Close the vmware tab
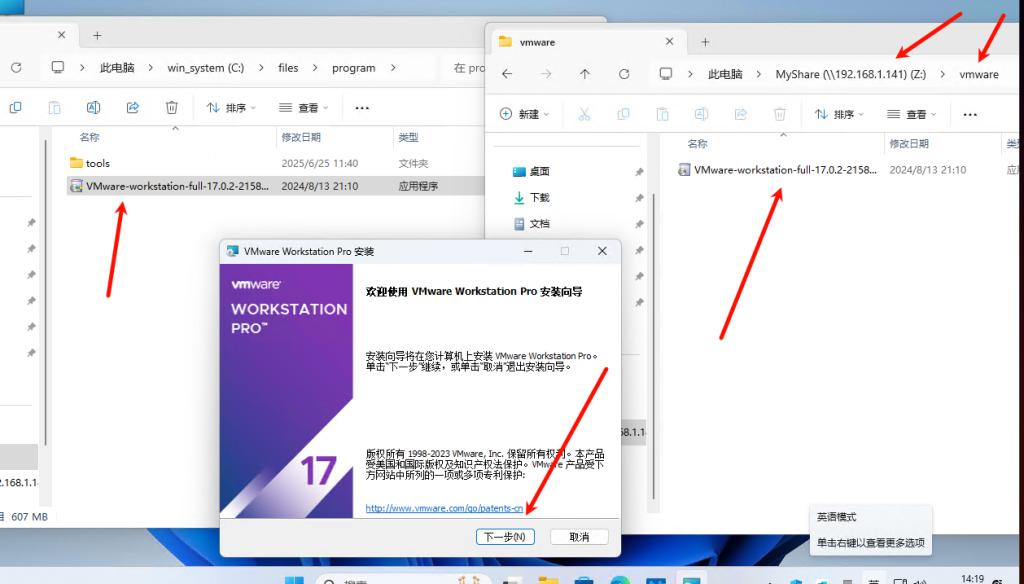Viewport: 1024px width, 584px height. pos(669,42)
